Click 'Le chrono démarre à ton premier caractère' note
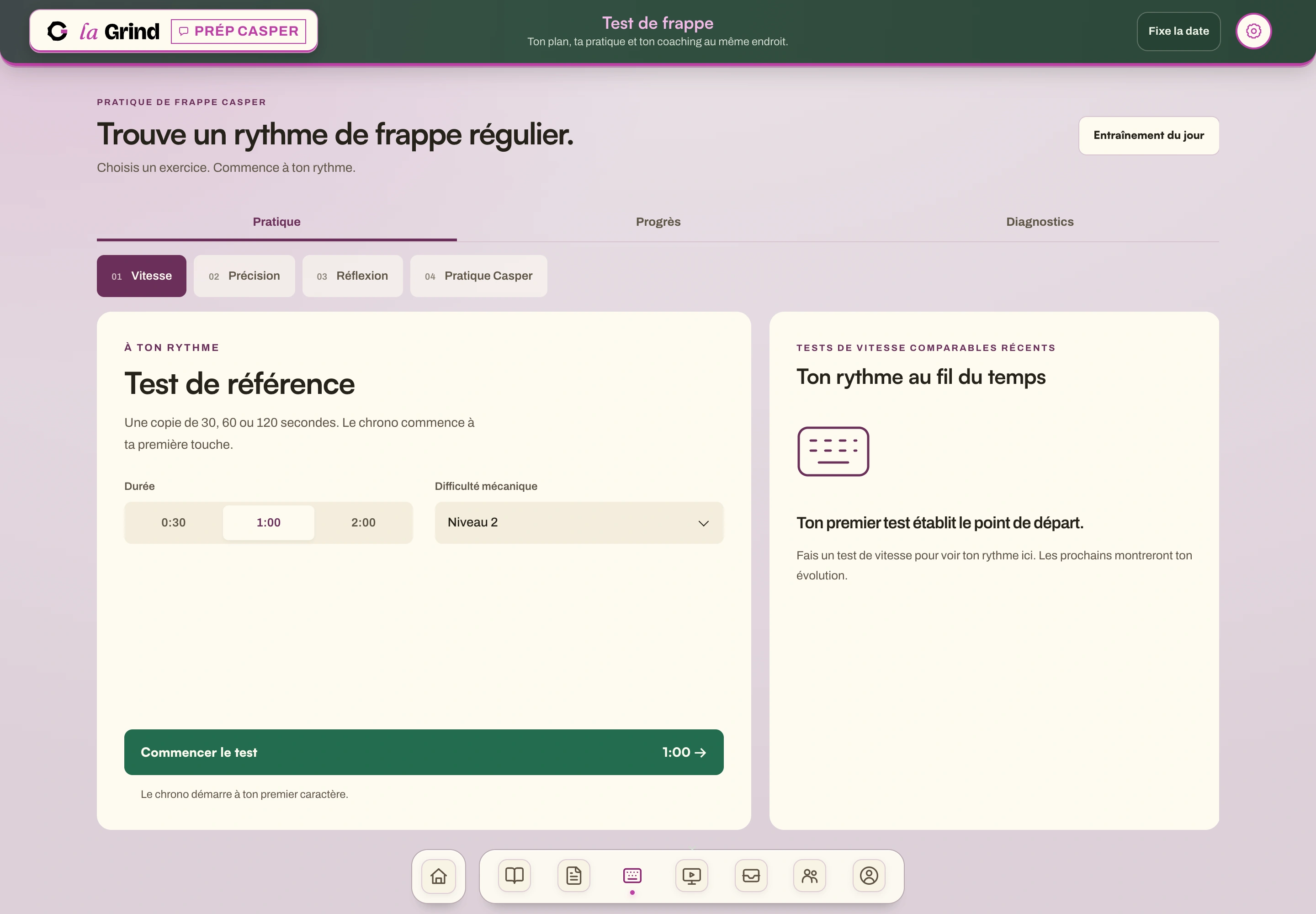 click(x=244, y=794)
